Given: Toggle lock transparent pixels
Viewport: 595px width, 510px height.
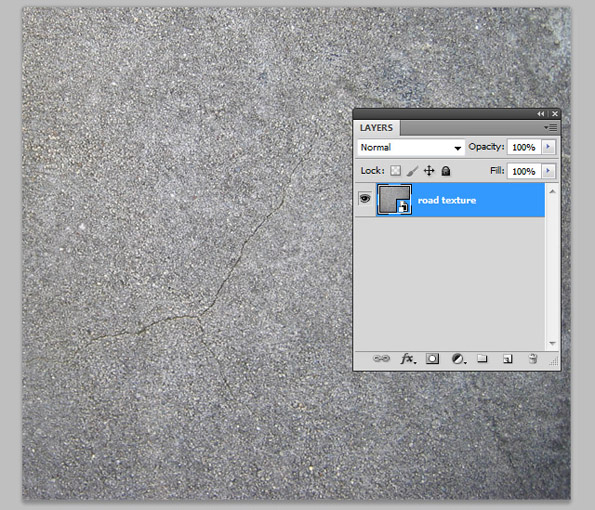Looking at the screenshot, I should 395,171.
